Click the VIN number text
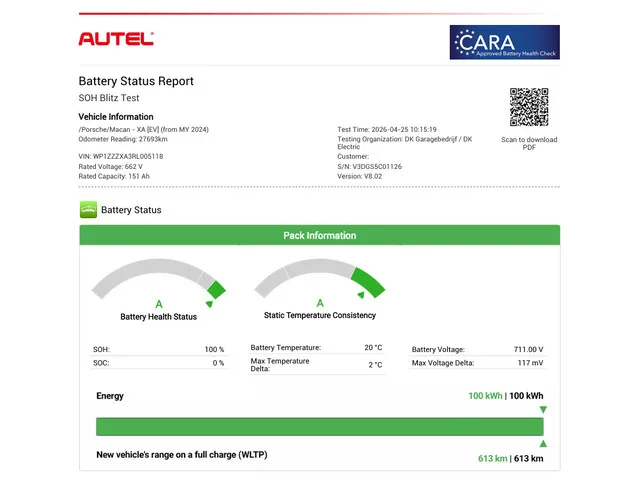This screenshot has height=480, width=640. pyautogui.click(x=120, y=156)
